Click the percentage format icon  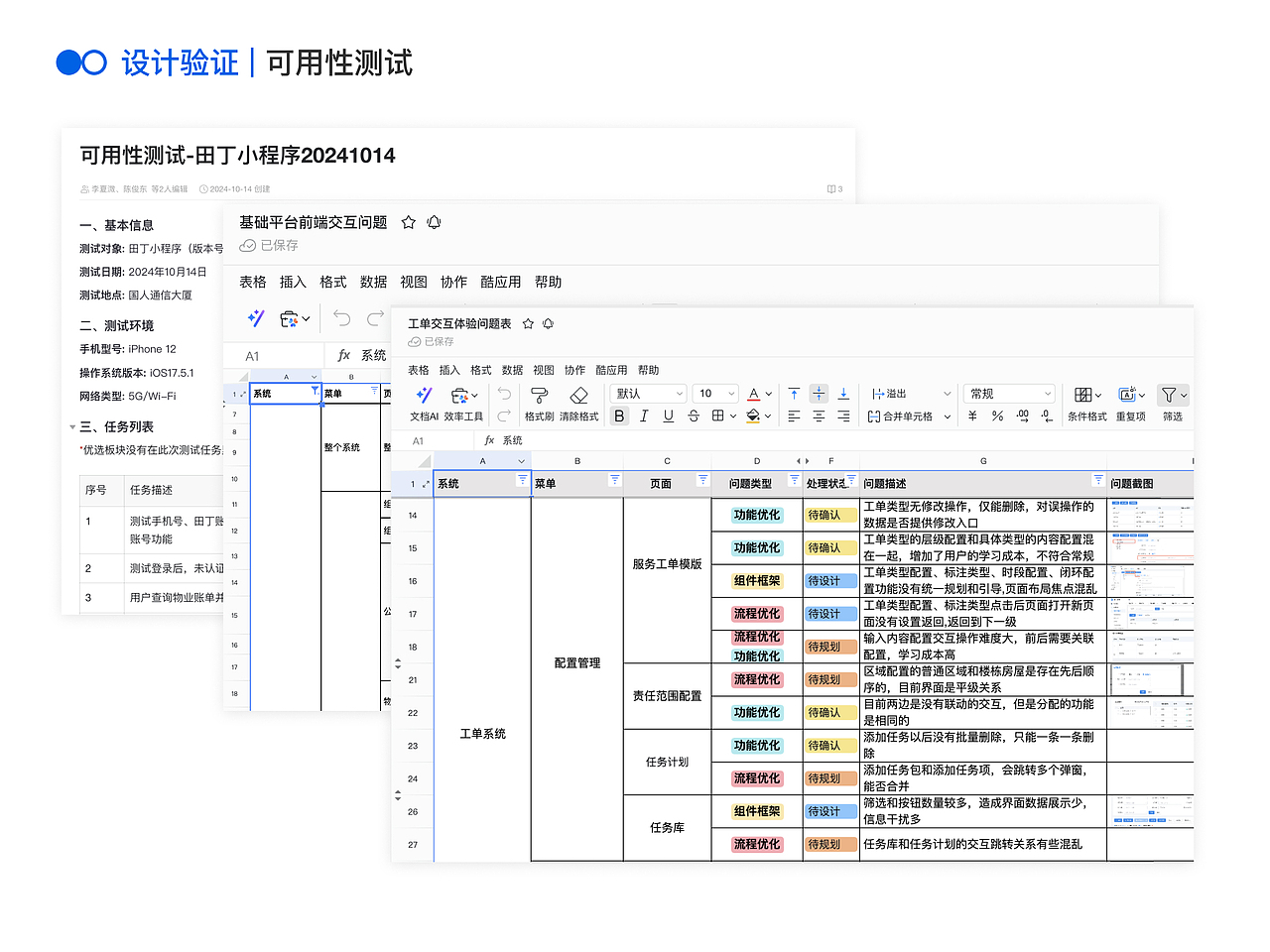995,415
